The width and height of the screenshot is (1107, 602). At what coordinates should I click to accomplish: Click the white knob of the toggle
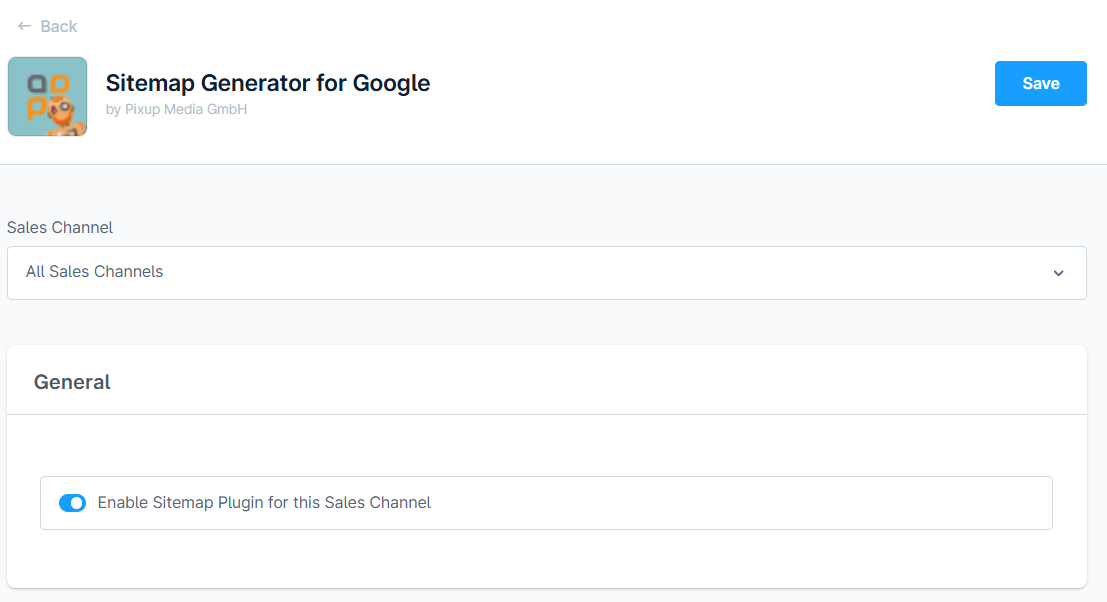(78, 503)
